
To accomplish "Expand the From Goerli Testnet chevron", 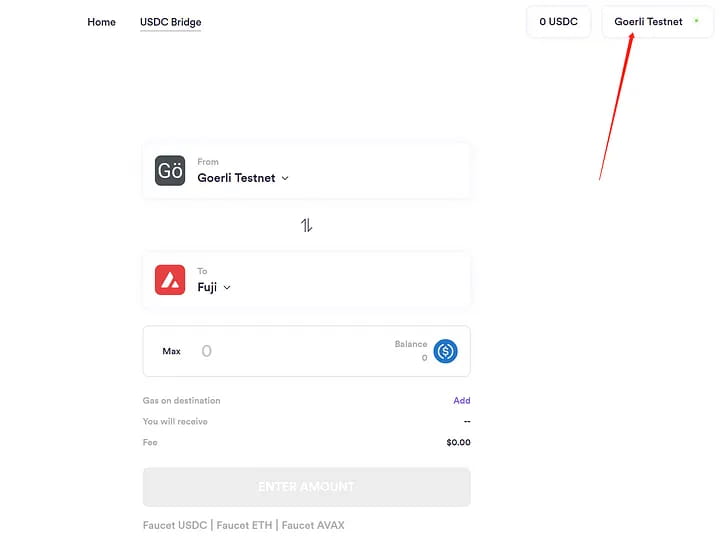I will point(285,178).
